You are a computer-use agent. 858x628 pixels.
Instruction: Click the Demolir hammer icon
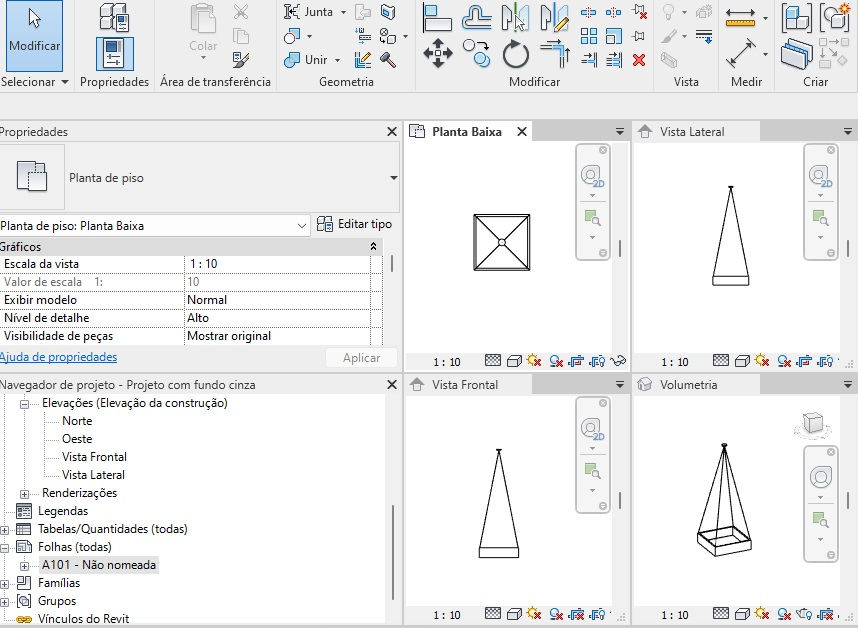tap(388, 60)
